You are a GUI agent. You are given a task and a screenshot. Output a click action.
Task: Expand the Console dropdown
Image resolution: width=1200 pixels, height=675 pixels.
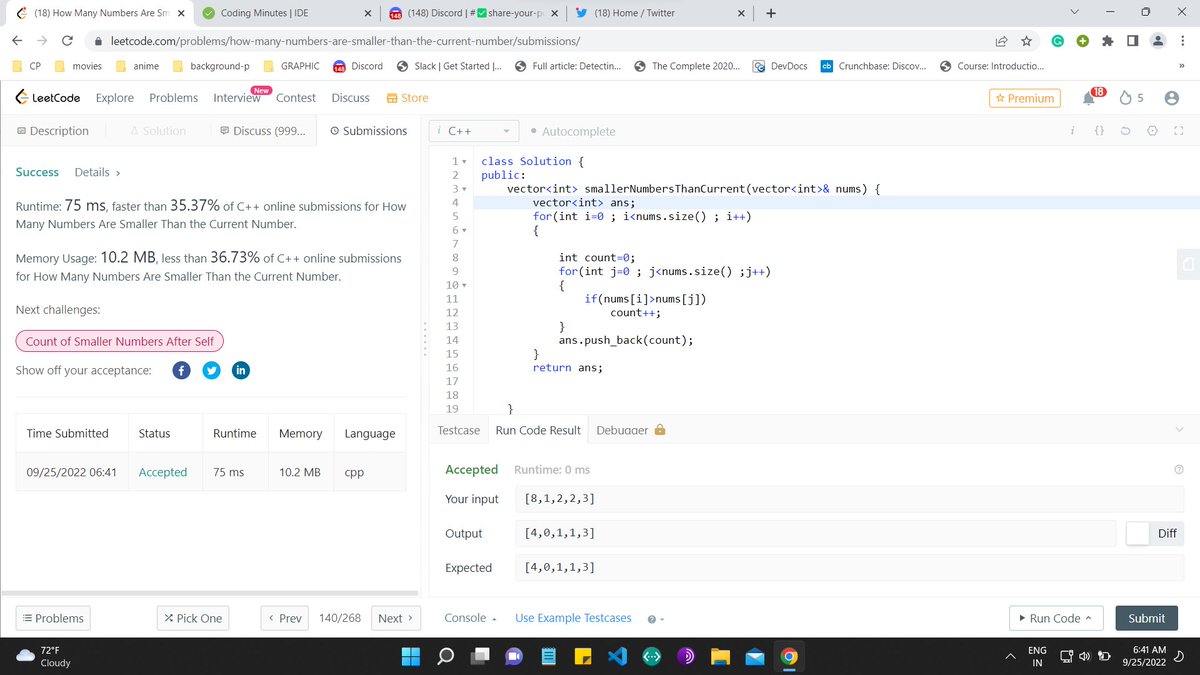coord(471,618)
